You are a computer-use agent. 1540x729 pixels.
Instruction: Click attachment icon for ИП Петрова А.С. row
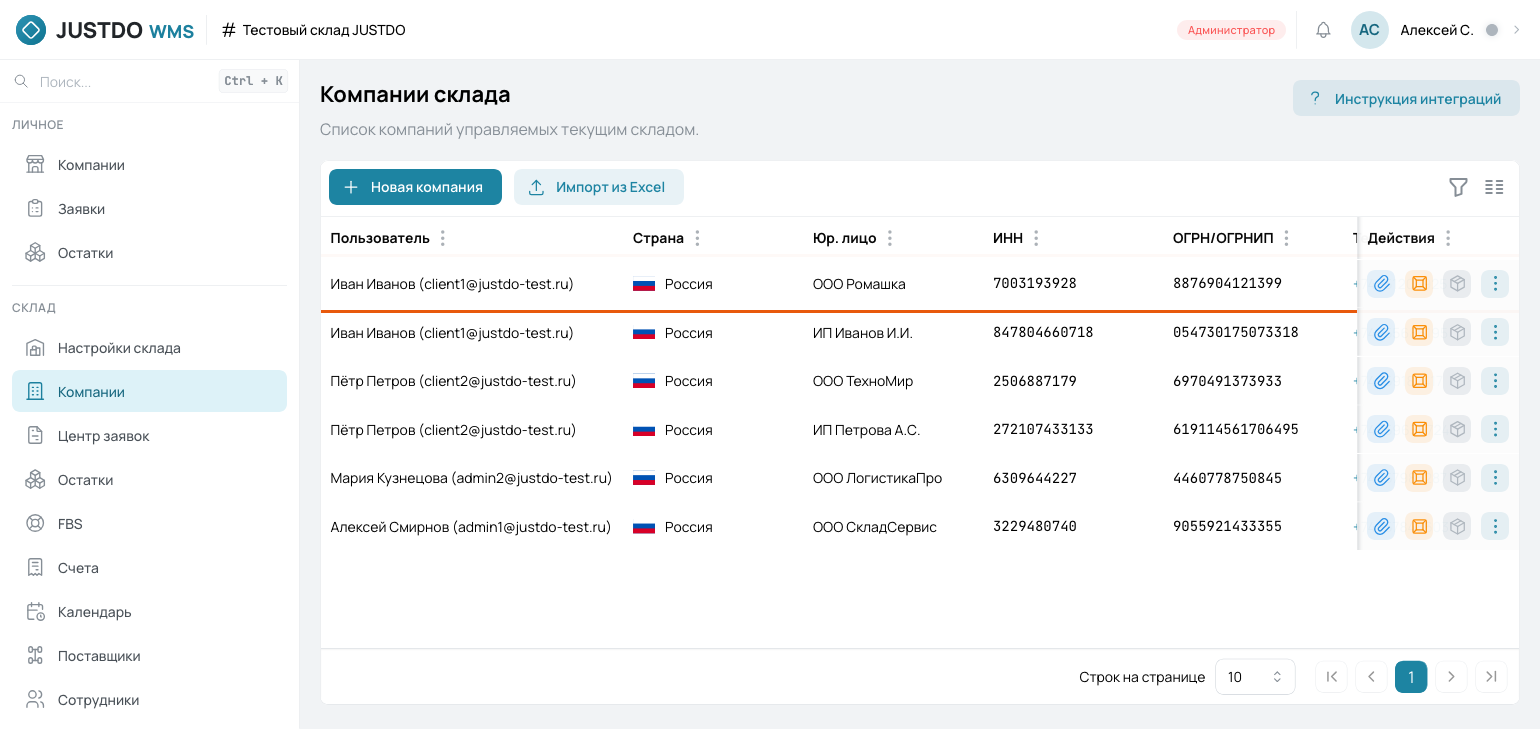1381,429
